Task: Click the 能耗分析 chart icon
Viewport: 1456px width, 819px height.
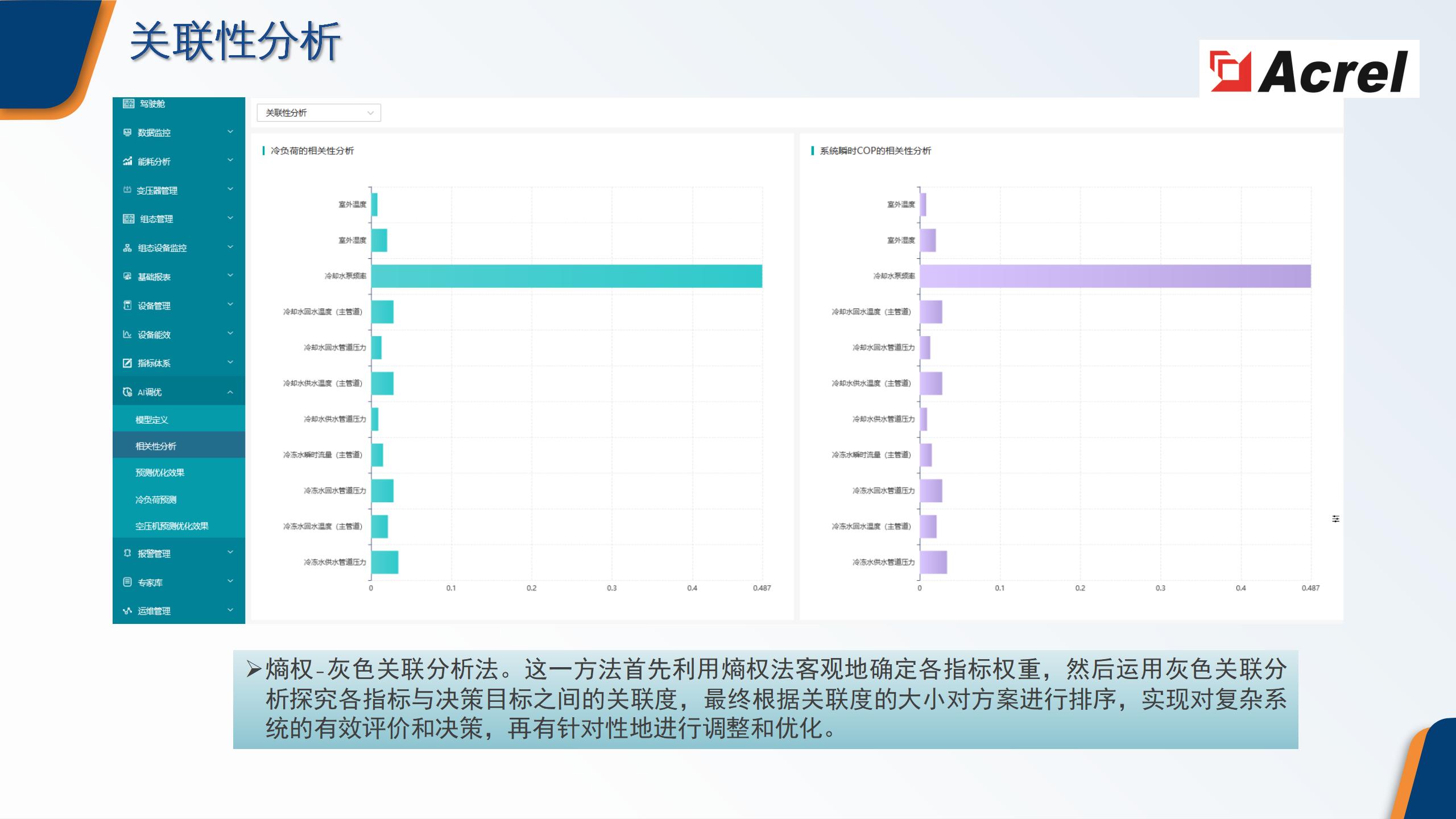Action: click(x=127, y=162)
